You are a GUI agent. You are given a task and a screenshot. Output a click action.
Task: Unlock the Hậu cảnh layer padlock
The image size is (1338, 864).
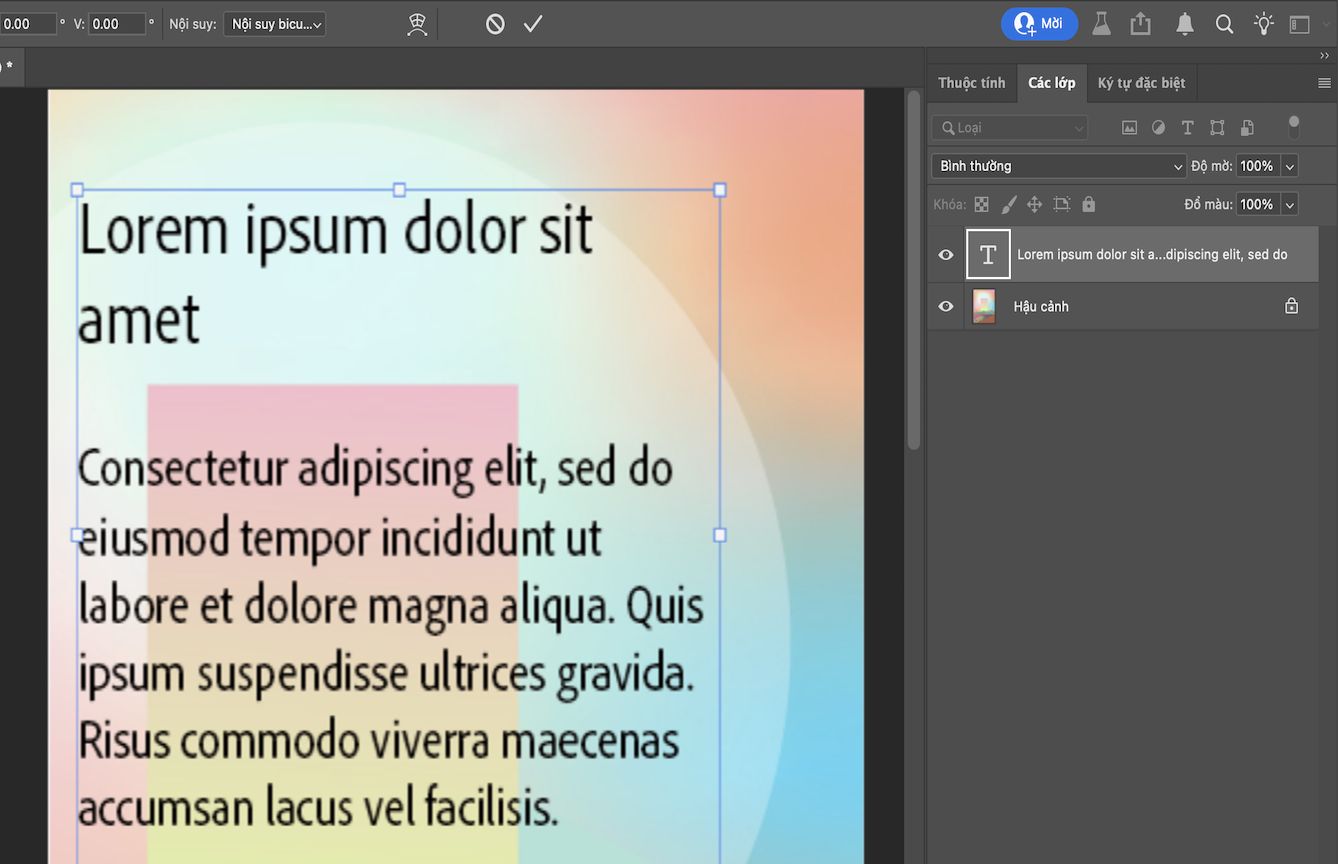[1290, 306]
